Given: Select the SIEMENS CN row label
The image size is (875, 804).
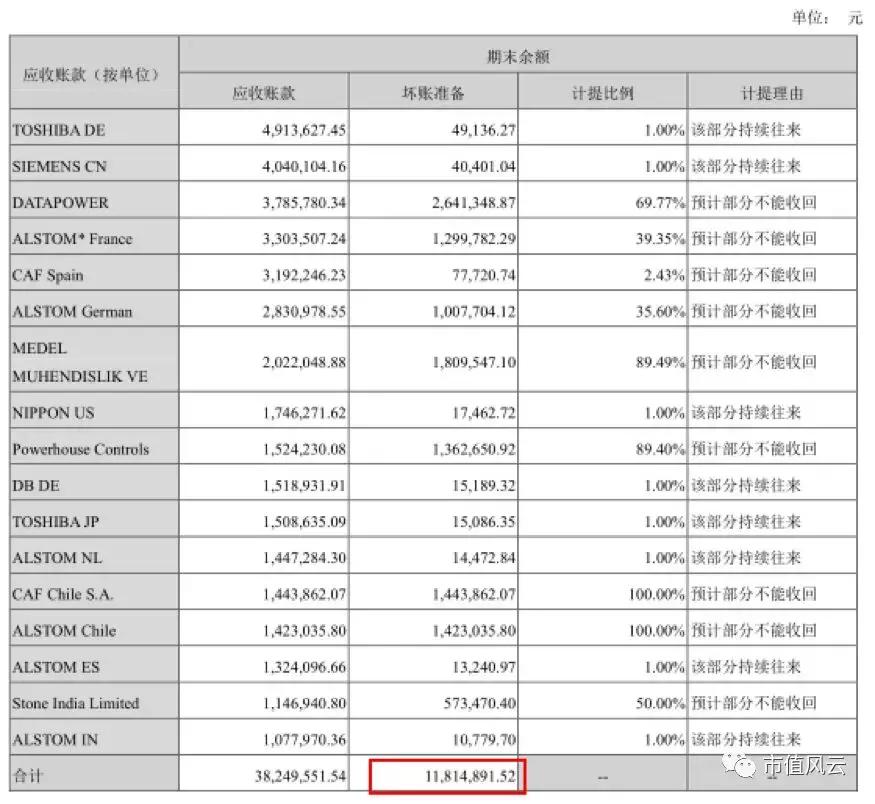Looking at the screenshot, I should pos(55,165).
